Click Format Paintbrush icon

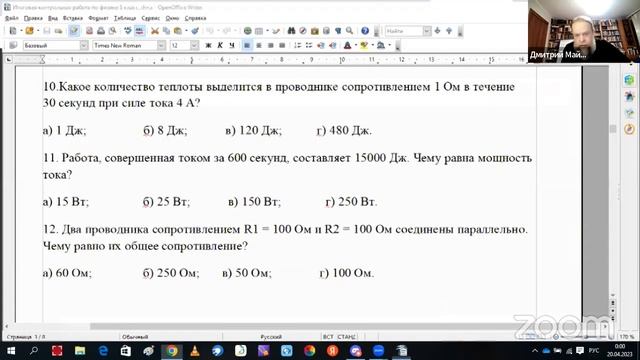(195, 31)
